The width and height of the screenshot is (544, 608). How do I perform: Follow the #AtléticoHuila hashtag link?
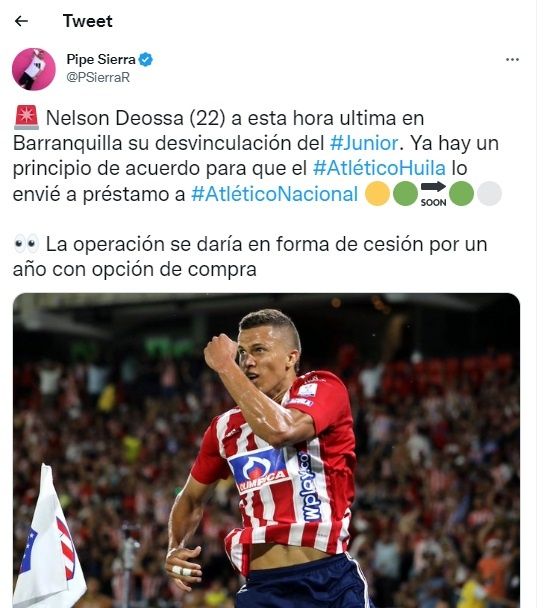(379, 168)
